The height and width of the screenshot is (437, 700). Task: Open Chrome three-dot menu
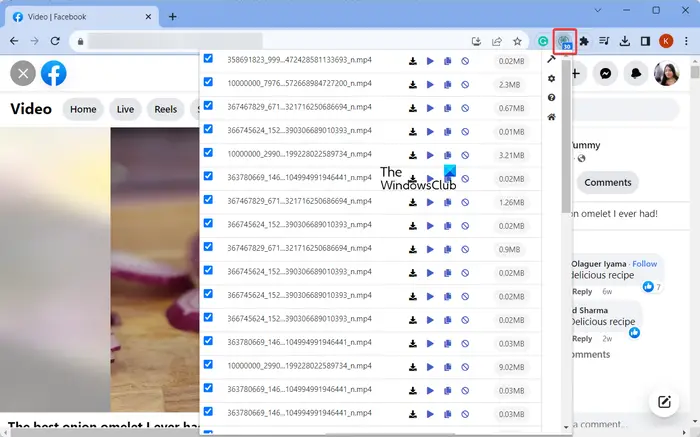(x=686, y=42)
